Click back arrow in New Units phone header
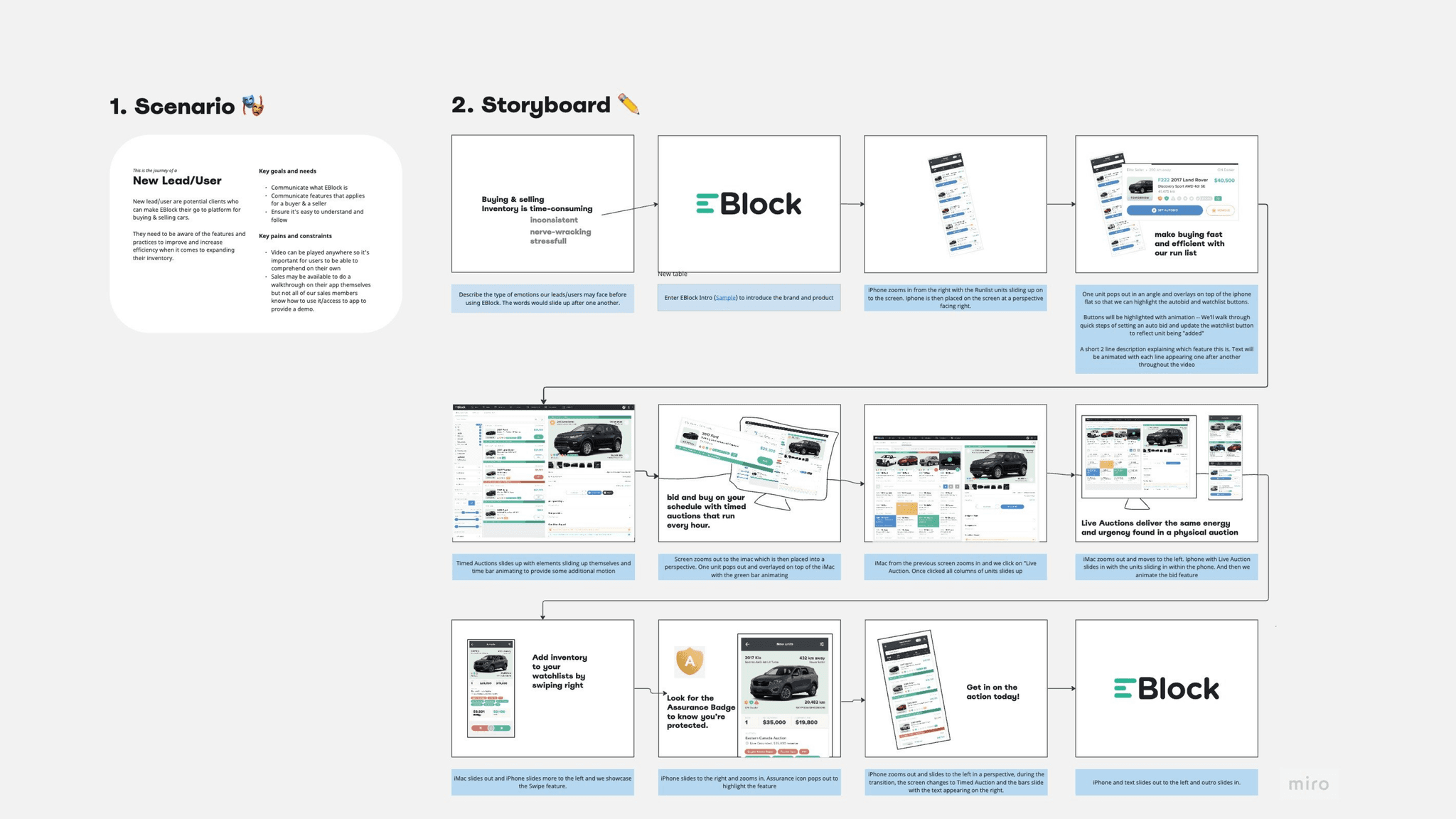 [x=747, y=644]
